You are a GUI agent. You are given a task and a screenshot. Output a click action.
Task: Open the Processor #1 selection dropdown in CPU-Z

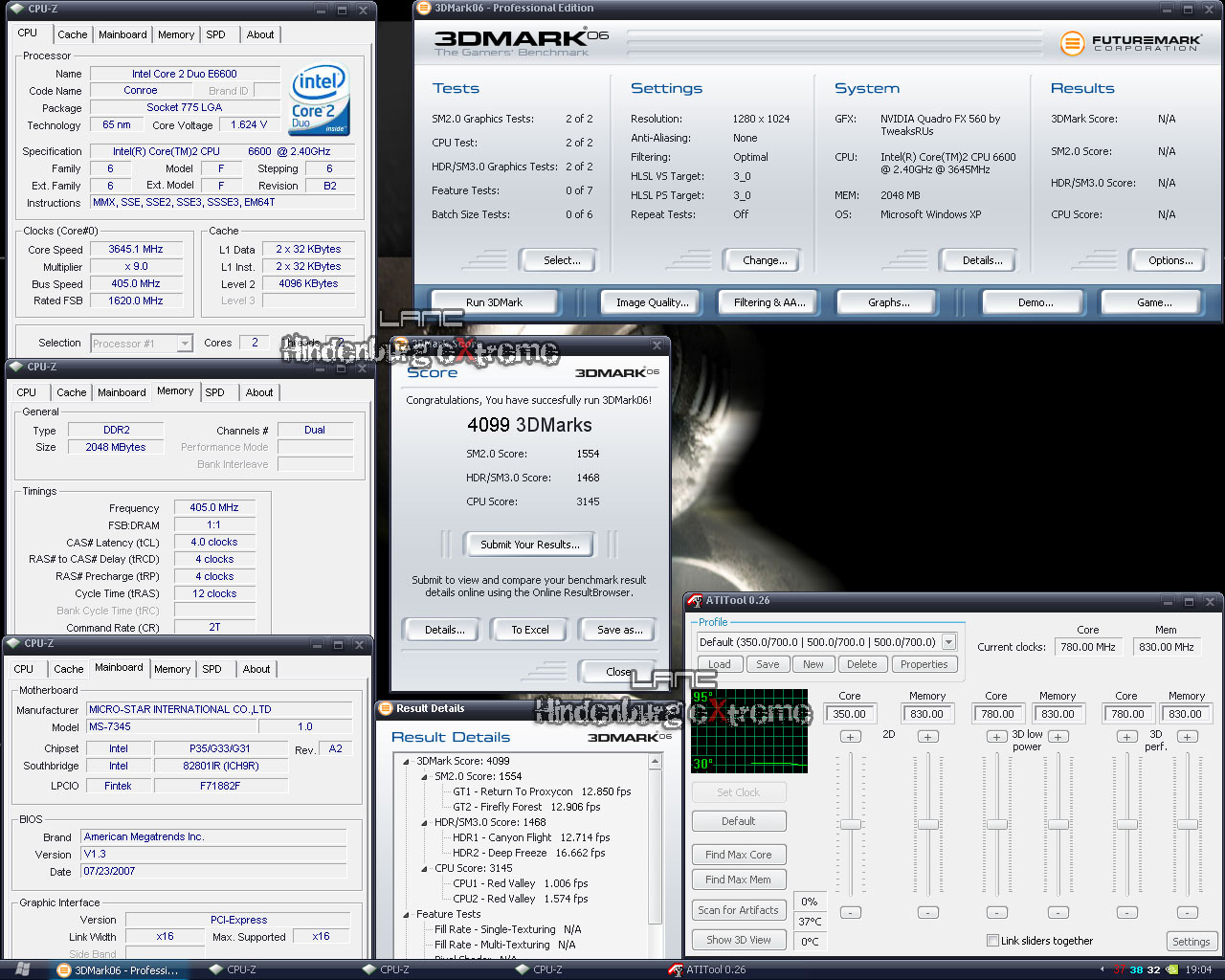pyautogui.click(x=185, y=344)
